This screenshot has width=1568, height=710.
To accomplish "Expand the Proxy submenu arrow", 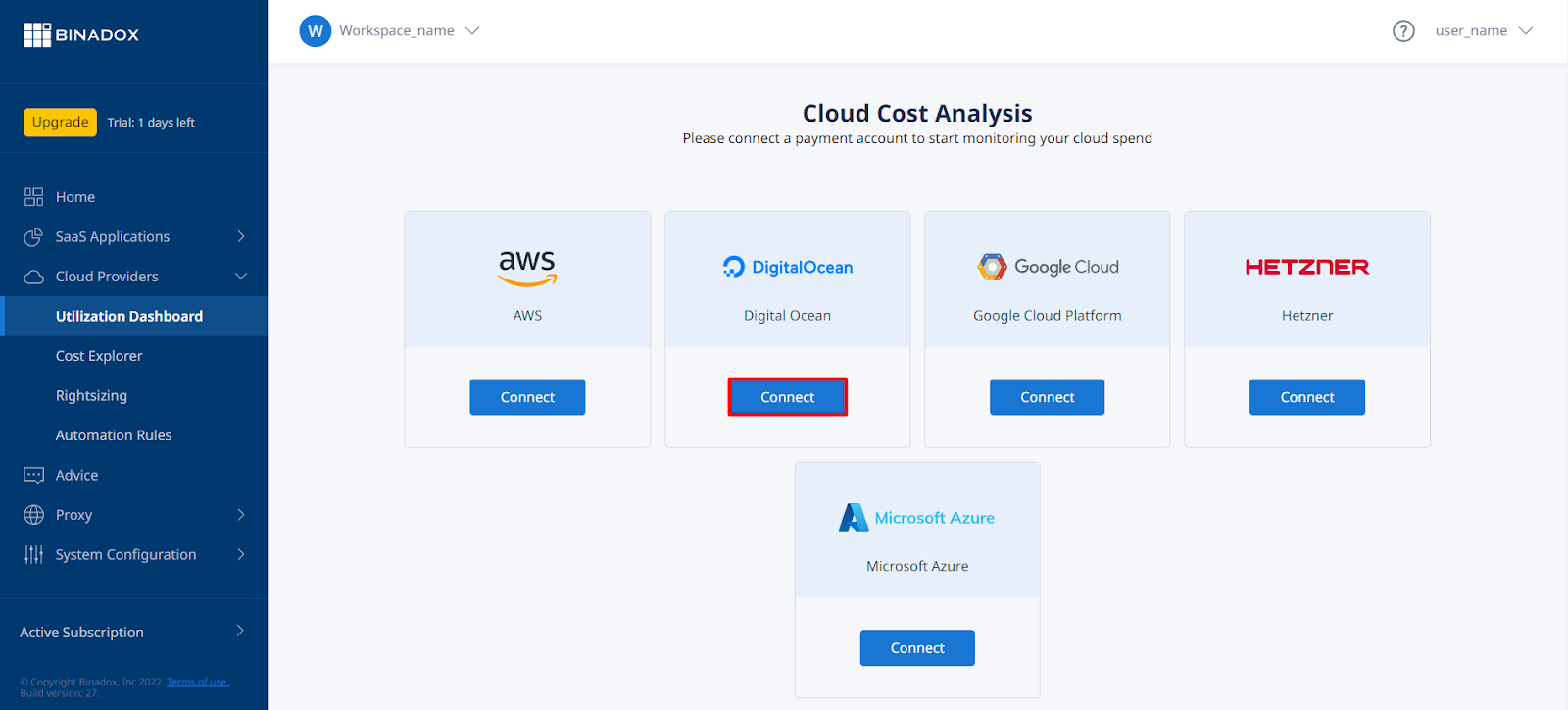I will tap(241, 515).
